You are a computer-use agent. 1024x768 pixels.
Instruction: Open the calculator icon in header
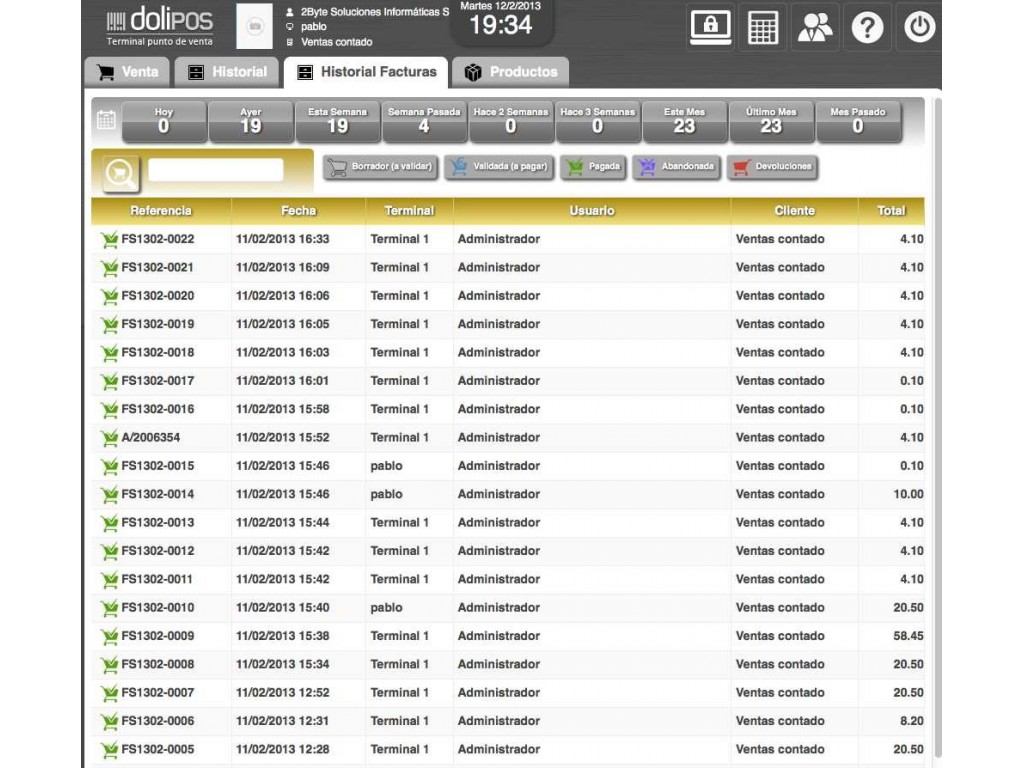point(763,27)
